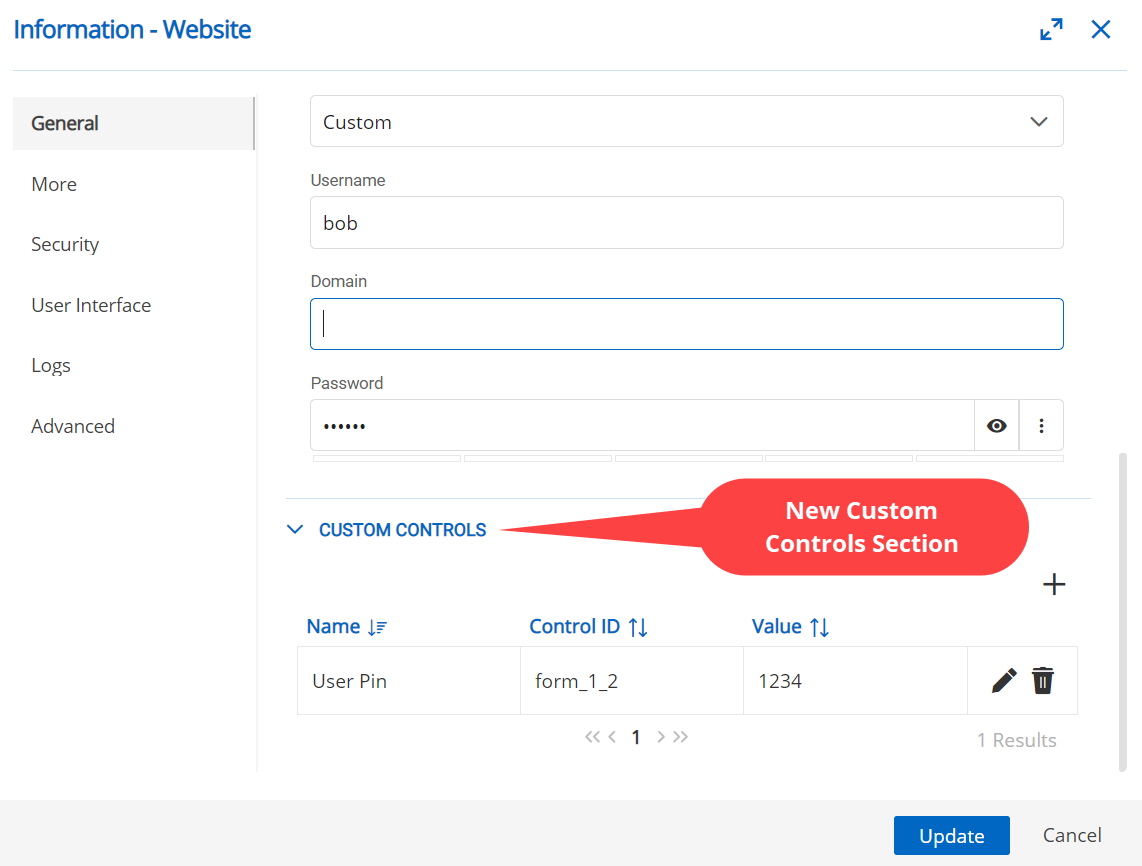Screen dimensions: 1142x866
Task: Close the Information dialog with X
Action: (1101, 30)
